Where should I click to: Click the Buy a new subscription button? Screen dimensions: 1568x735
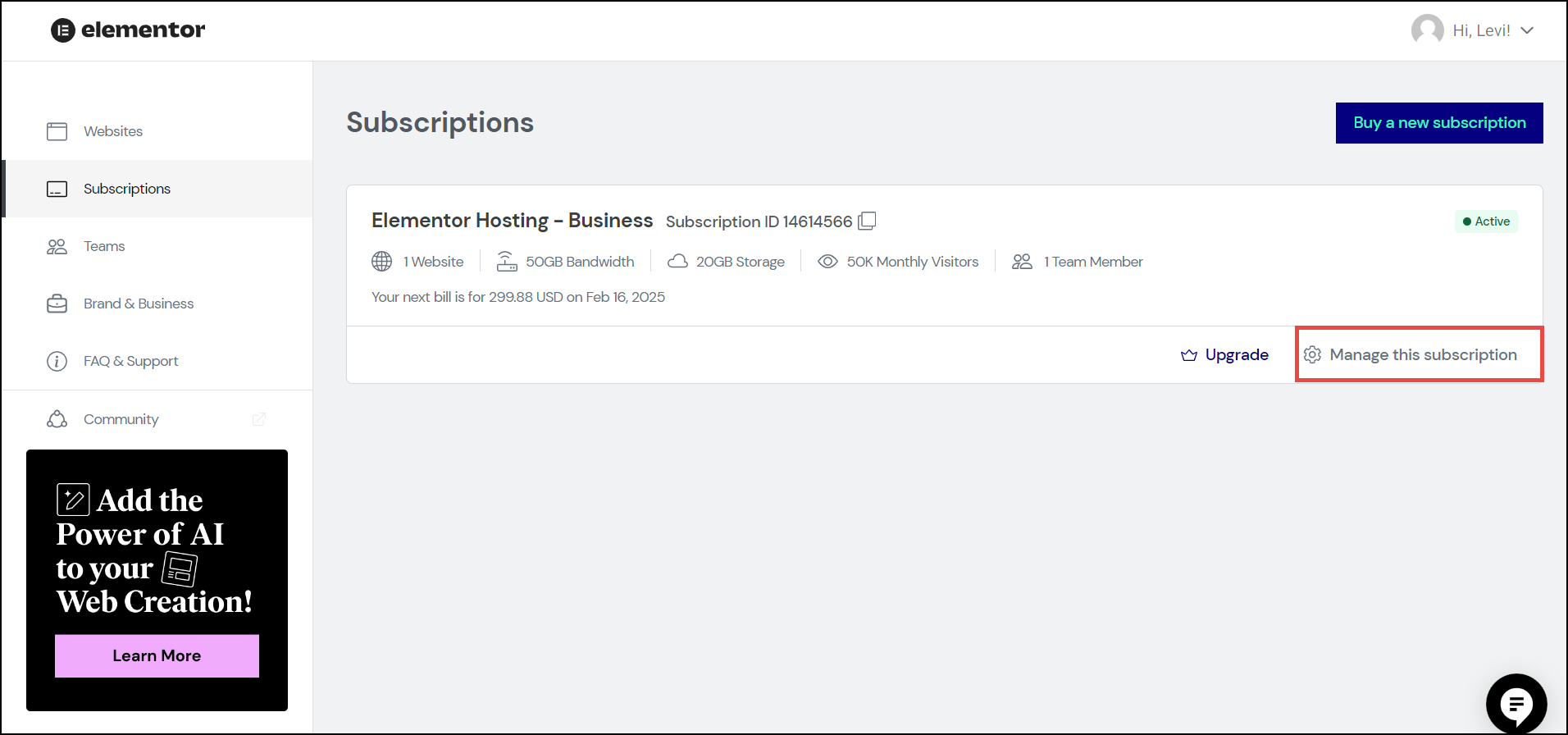point(1439,123)
